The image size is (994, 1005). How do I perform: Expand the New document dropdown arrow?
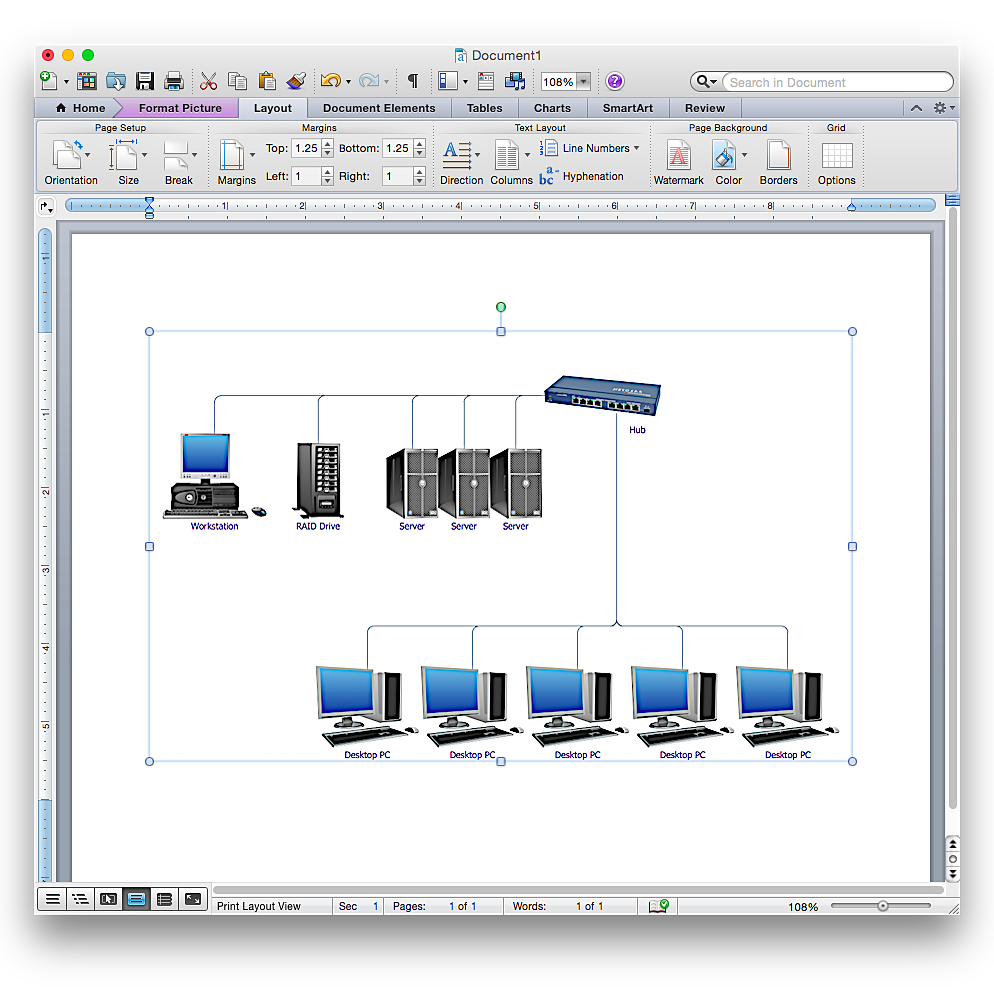click(66, 82)
